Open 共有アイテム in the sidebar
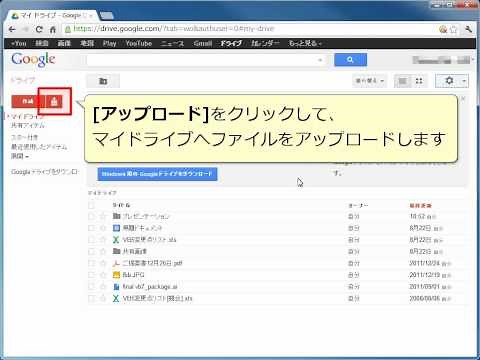The height and width of the screenshot is (360, 480). click(x=28, y=125)
